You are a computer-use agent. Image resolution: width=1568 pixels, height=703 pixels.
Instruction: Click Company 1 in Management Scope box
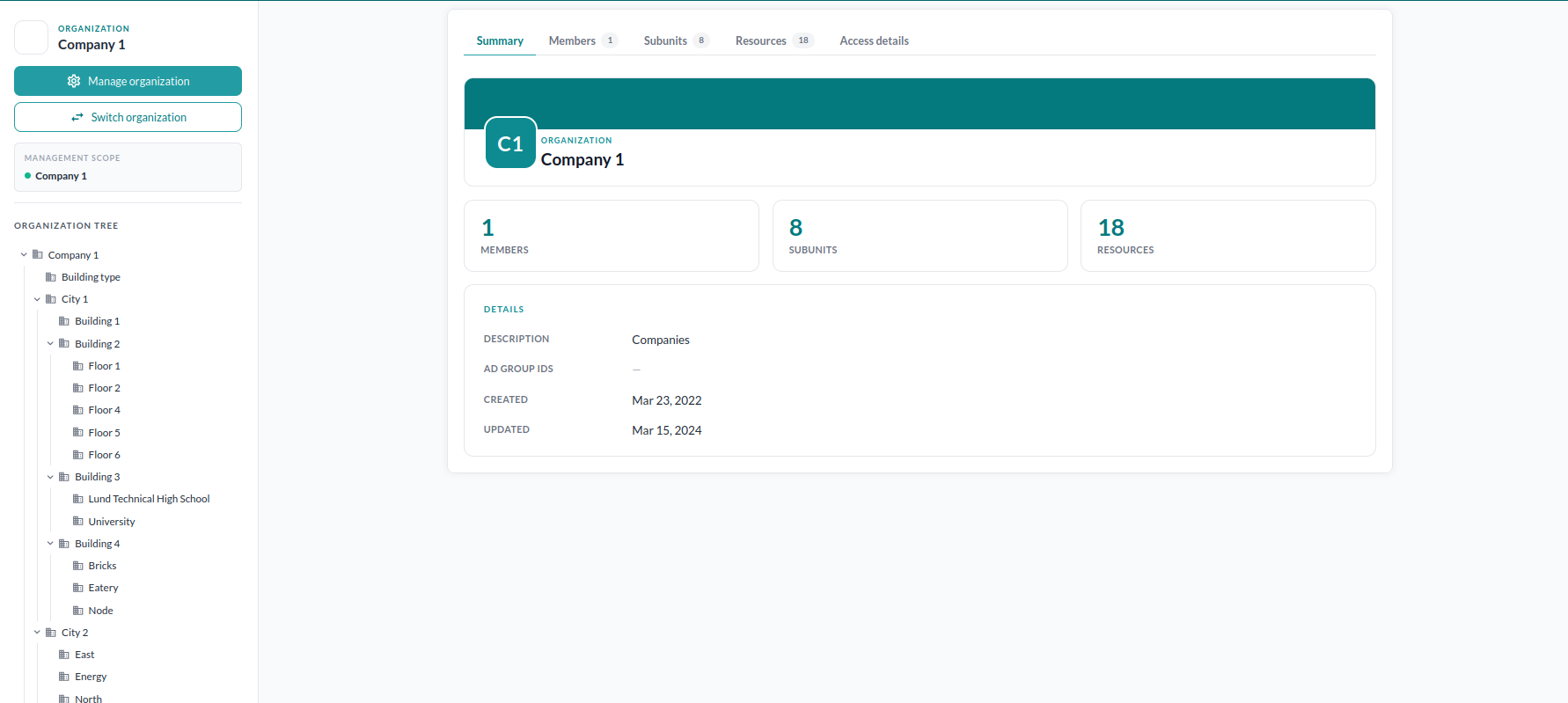pyautogui.click(x=61, y=176)
